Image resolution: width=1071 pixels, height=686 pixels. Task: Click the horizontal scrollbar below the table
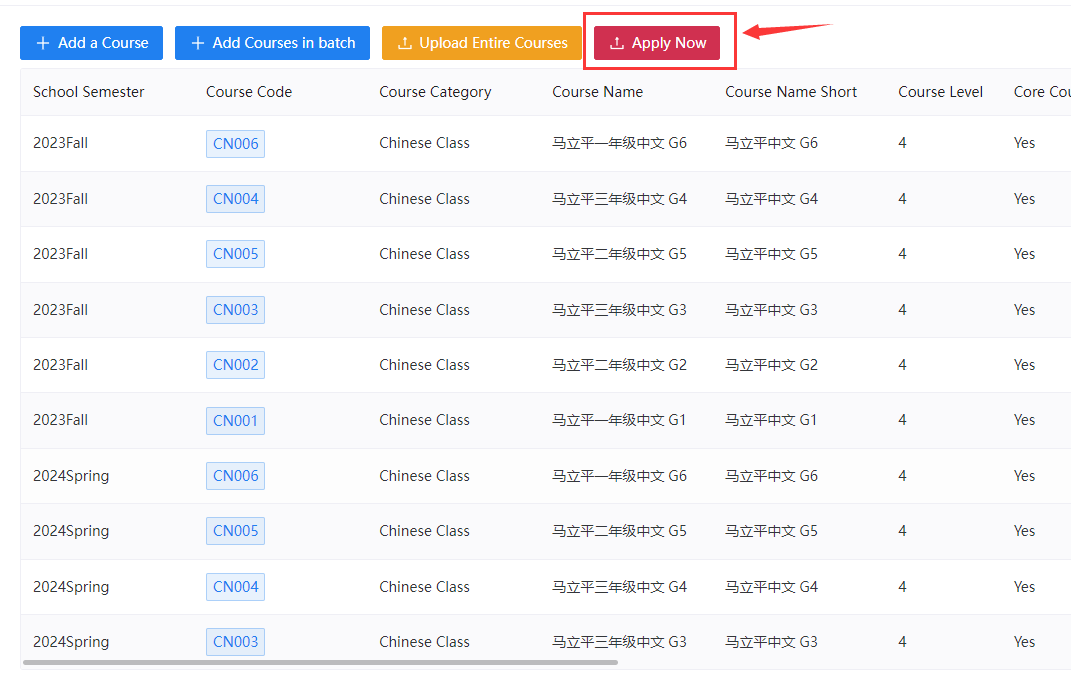[x=320, y=662]
